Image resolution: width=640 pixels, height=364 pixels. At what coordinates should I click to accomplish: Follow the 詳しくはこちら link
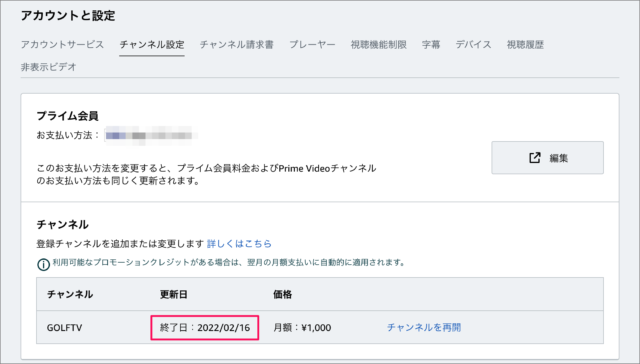point(239,244)
